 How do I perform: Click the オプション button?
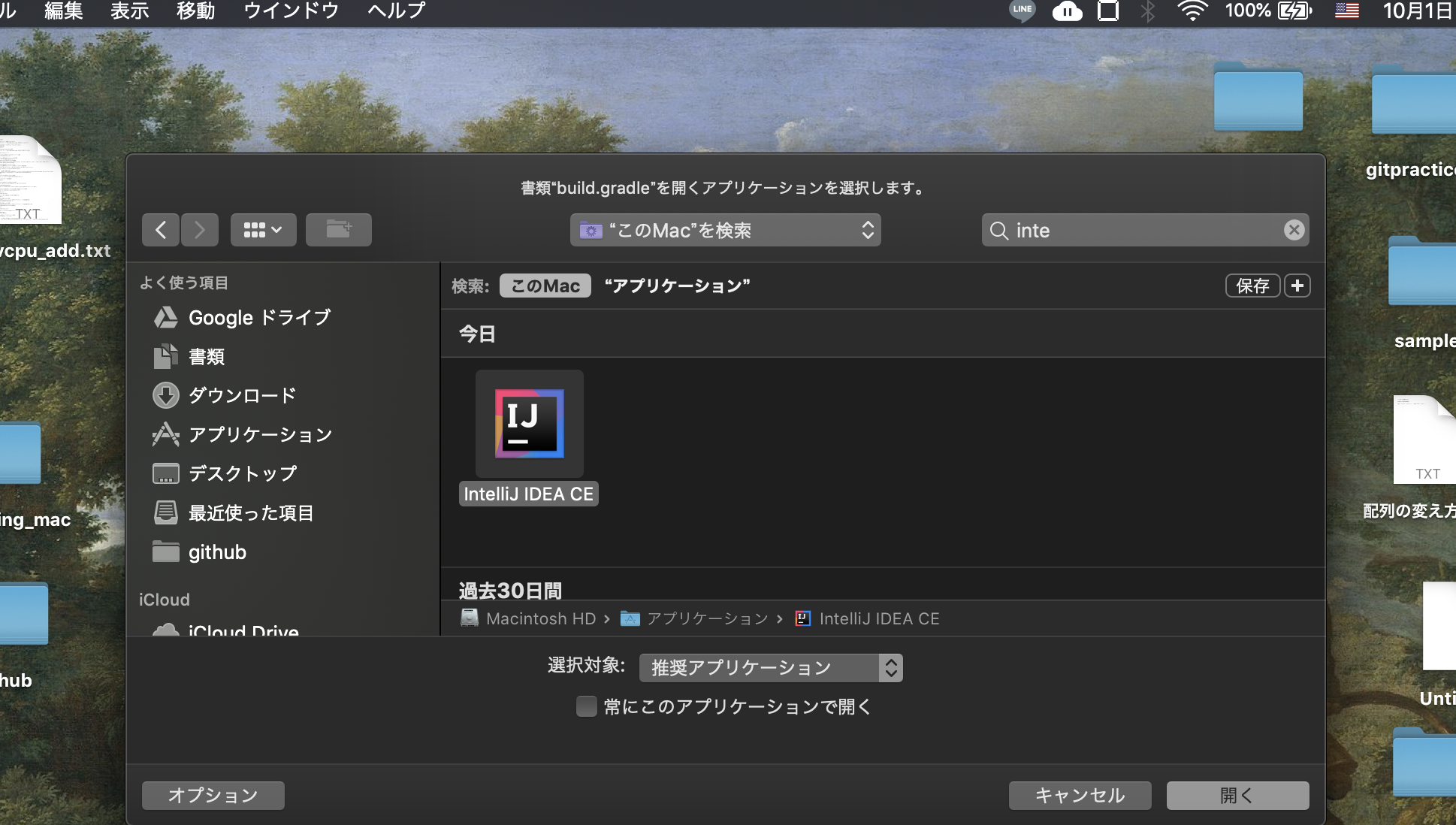tap(213, 795)
